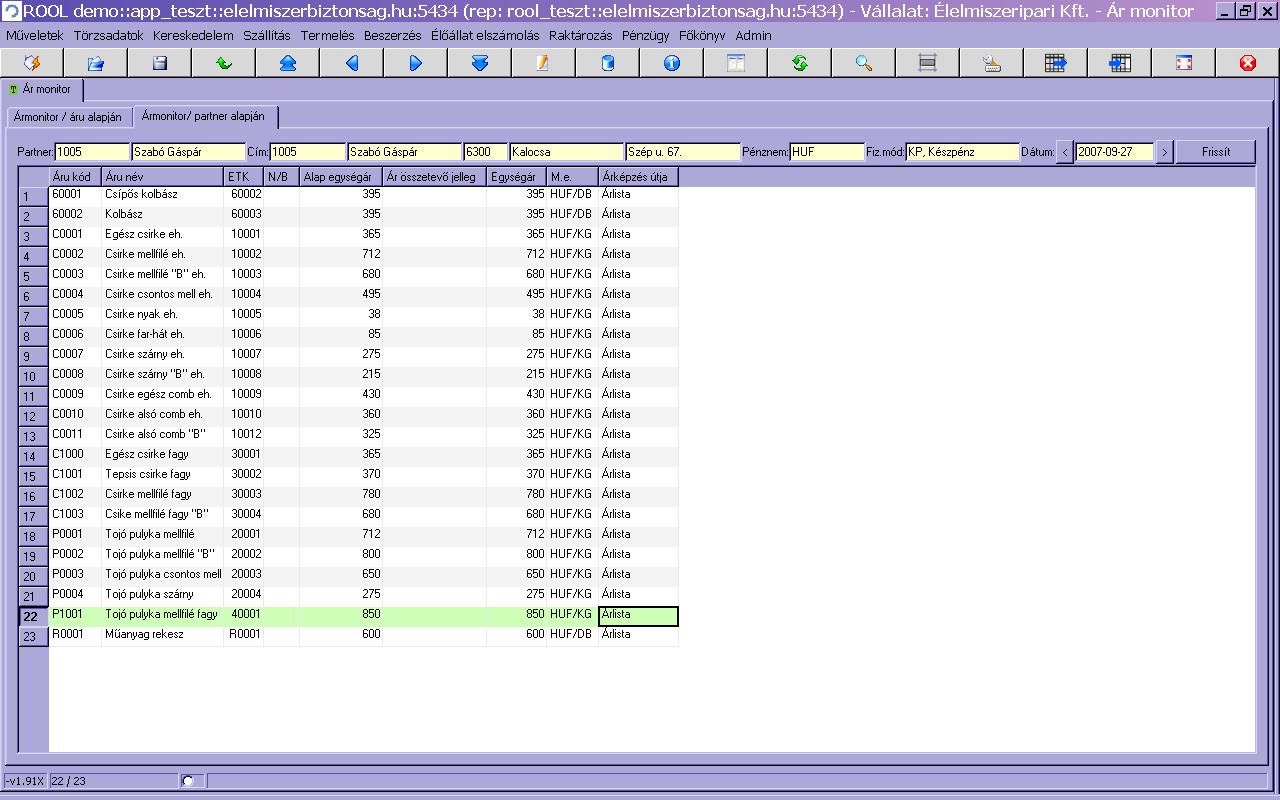
Task: Click the red X close icon in toolbar
Action: [x=1247, y=63]
